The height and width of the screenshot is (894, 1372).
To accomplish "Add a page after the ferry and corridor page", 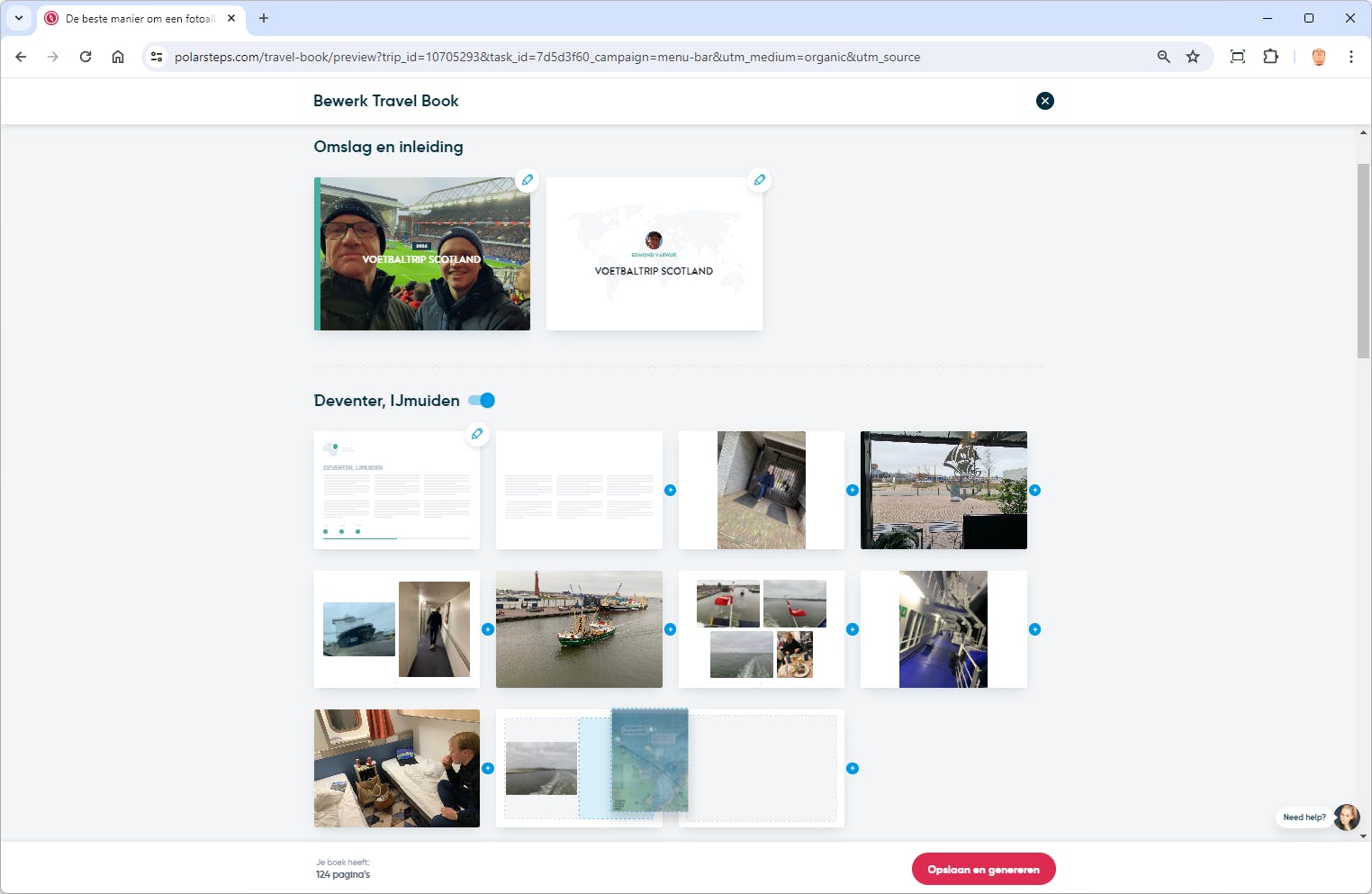I will [x=488, y=629].
